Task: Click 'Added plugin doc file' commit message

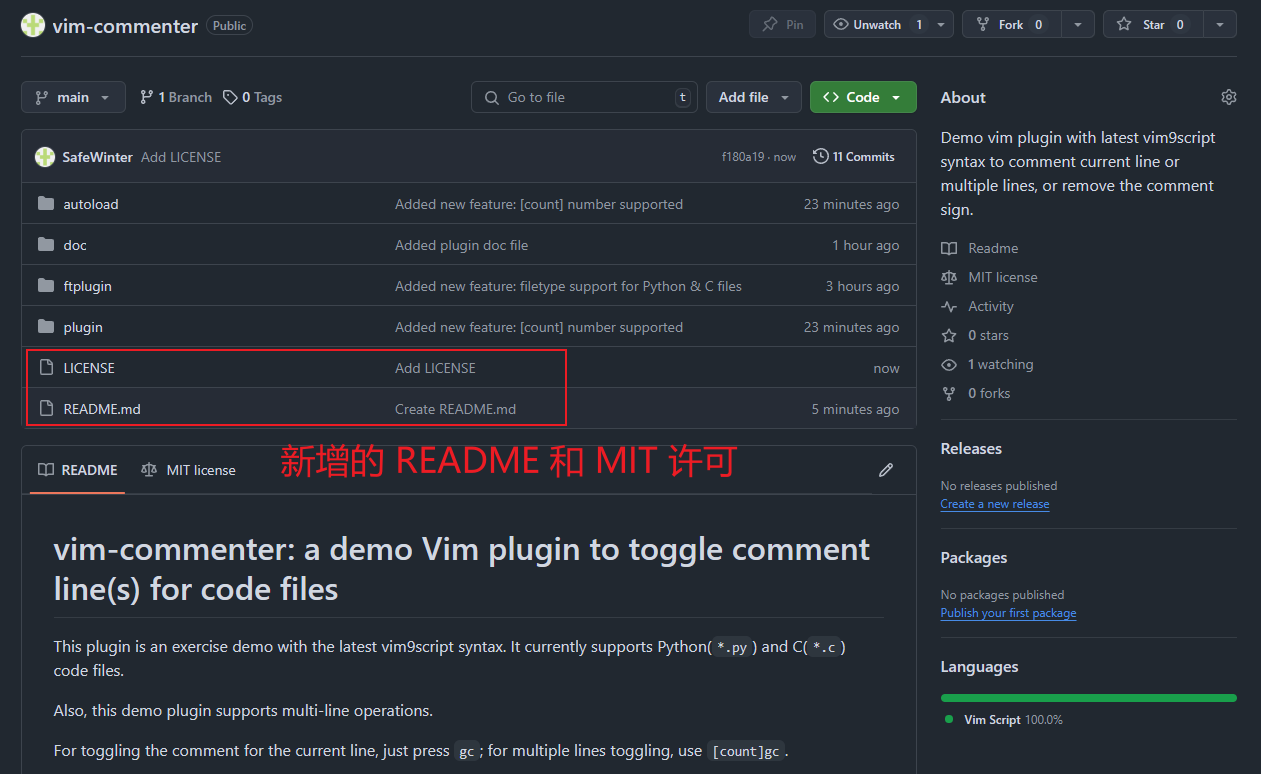Action: (x=461, y=245)
